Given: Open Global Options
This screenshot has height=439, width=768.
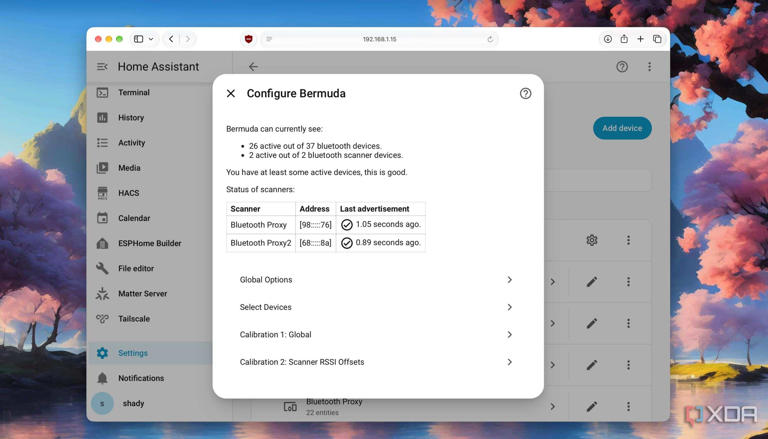Looking at the screenshot, I should 378,280.
